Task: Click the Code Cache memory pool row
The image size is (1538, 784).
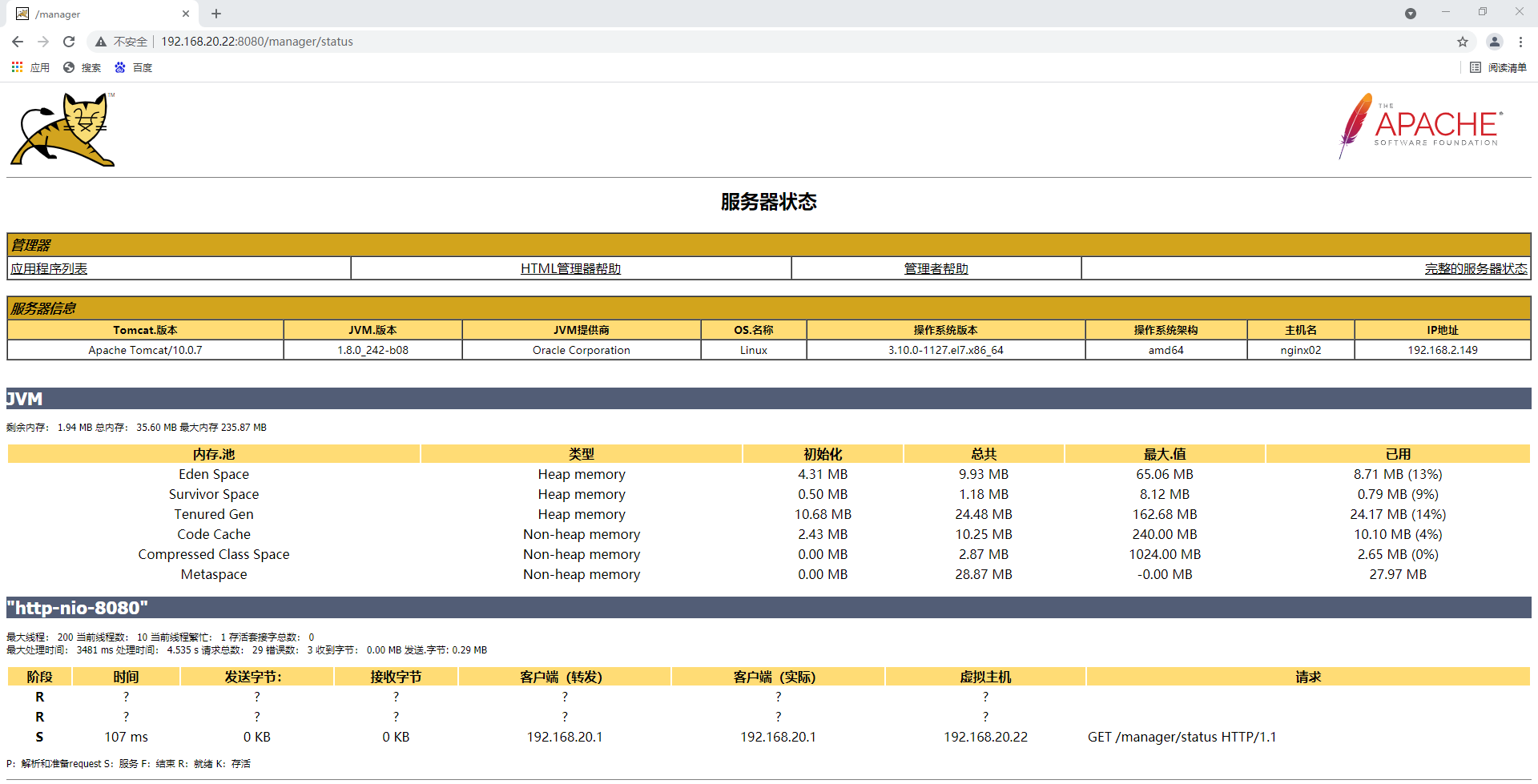Action: point(769,534)
